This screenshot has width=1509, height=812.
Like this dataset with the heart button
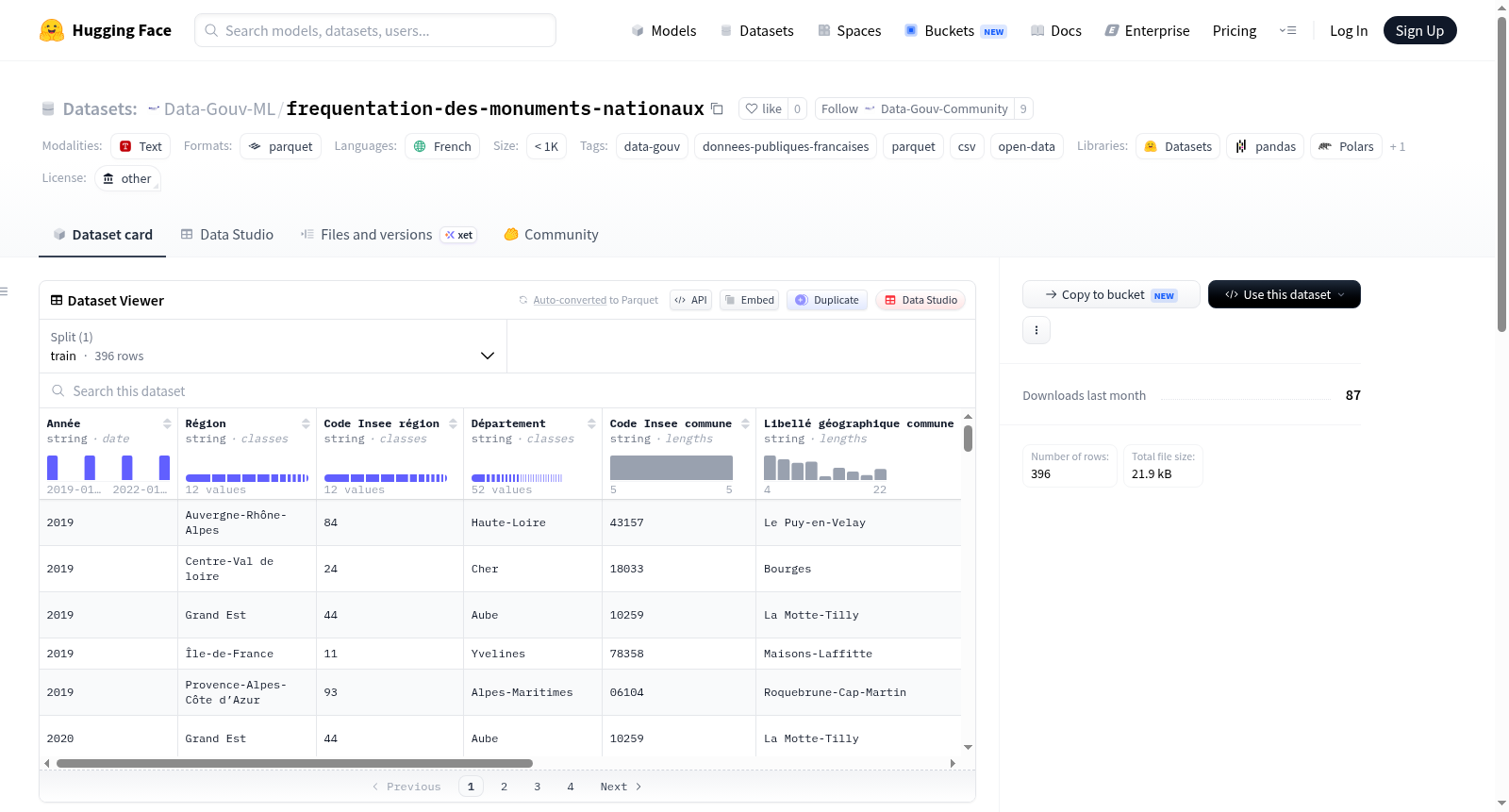point(764,108)
